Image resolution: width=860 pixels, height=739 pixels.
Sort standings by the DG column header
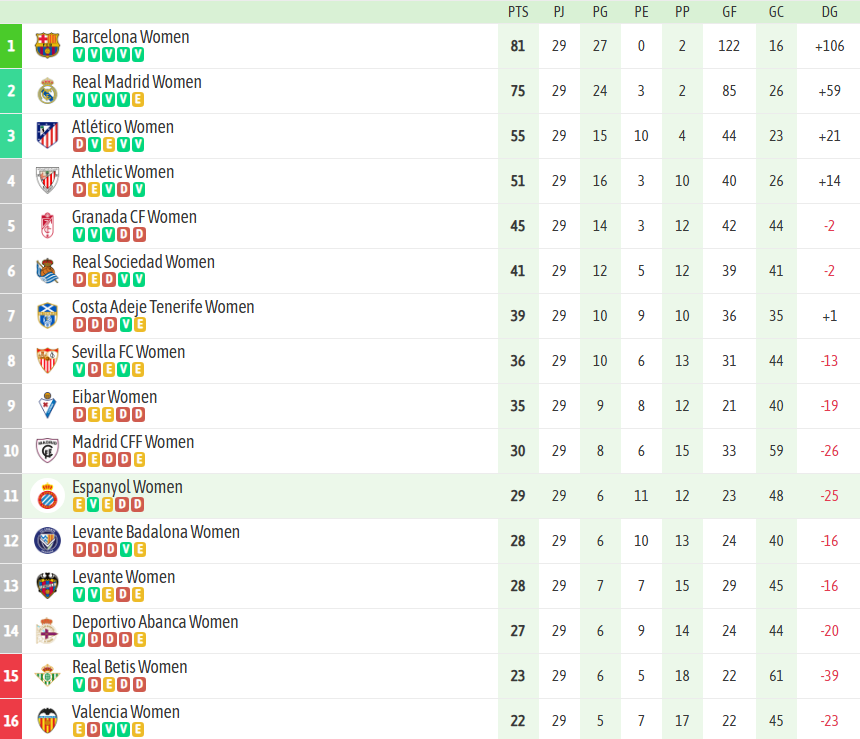click(x=829, y=11)
